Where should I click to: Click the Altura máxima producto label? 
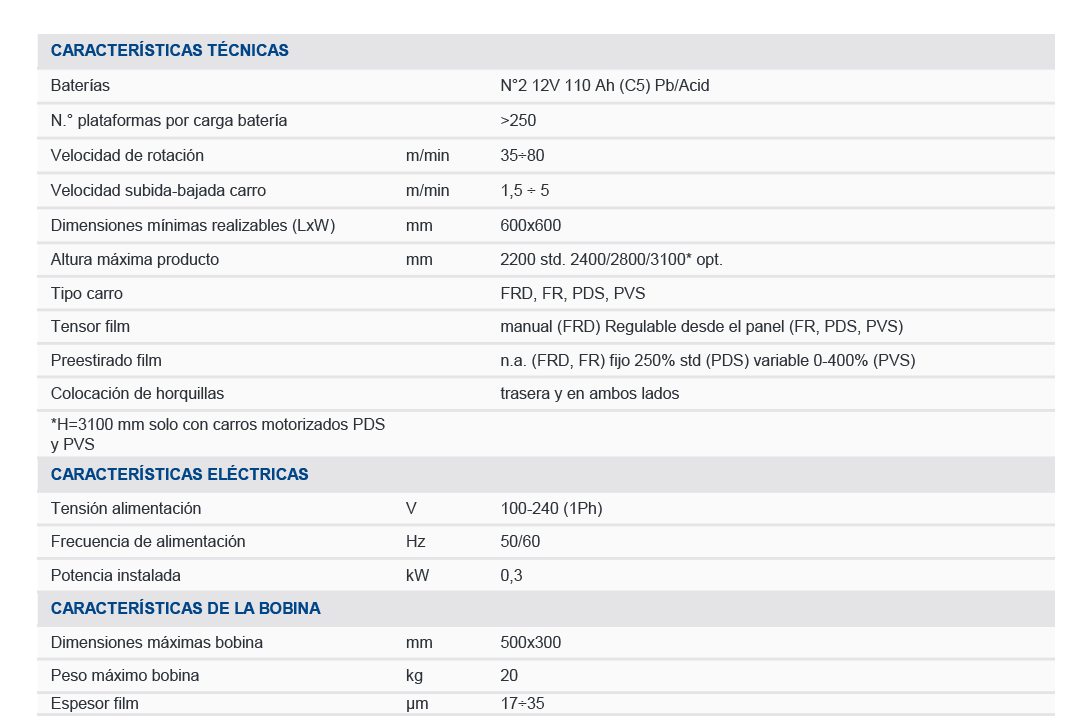pyautogui.click(x=134, y=260)
